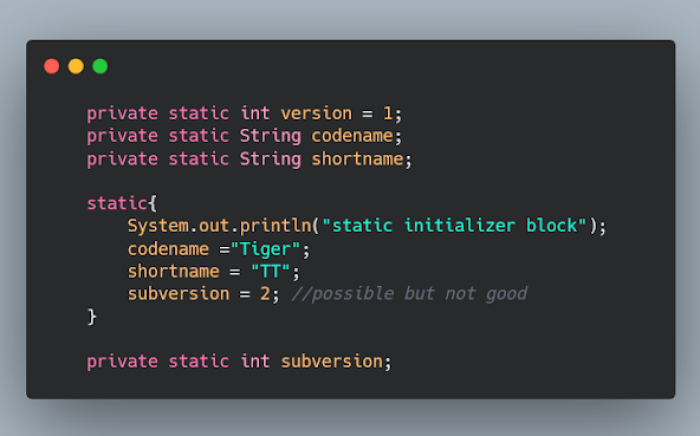The height and width of the screenshot is (436, 700).
Task: Click shortname in its String declaration
Action: point(357,159)
